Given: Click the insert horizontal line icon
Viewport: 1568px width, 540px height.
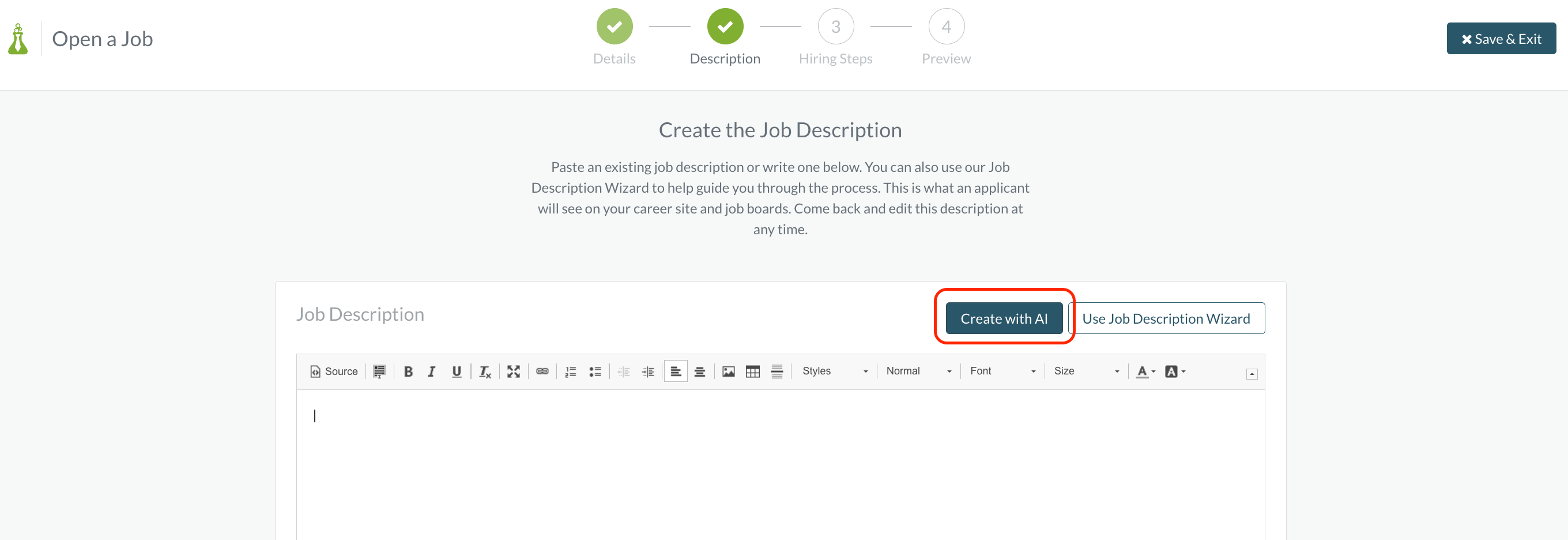Looking at the screenshot, I should [777, 370].
